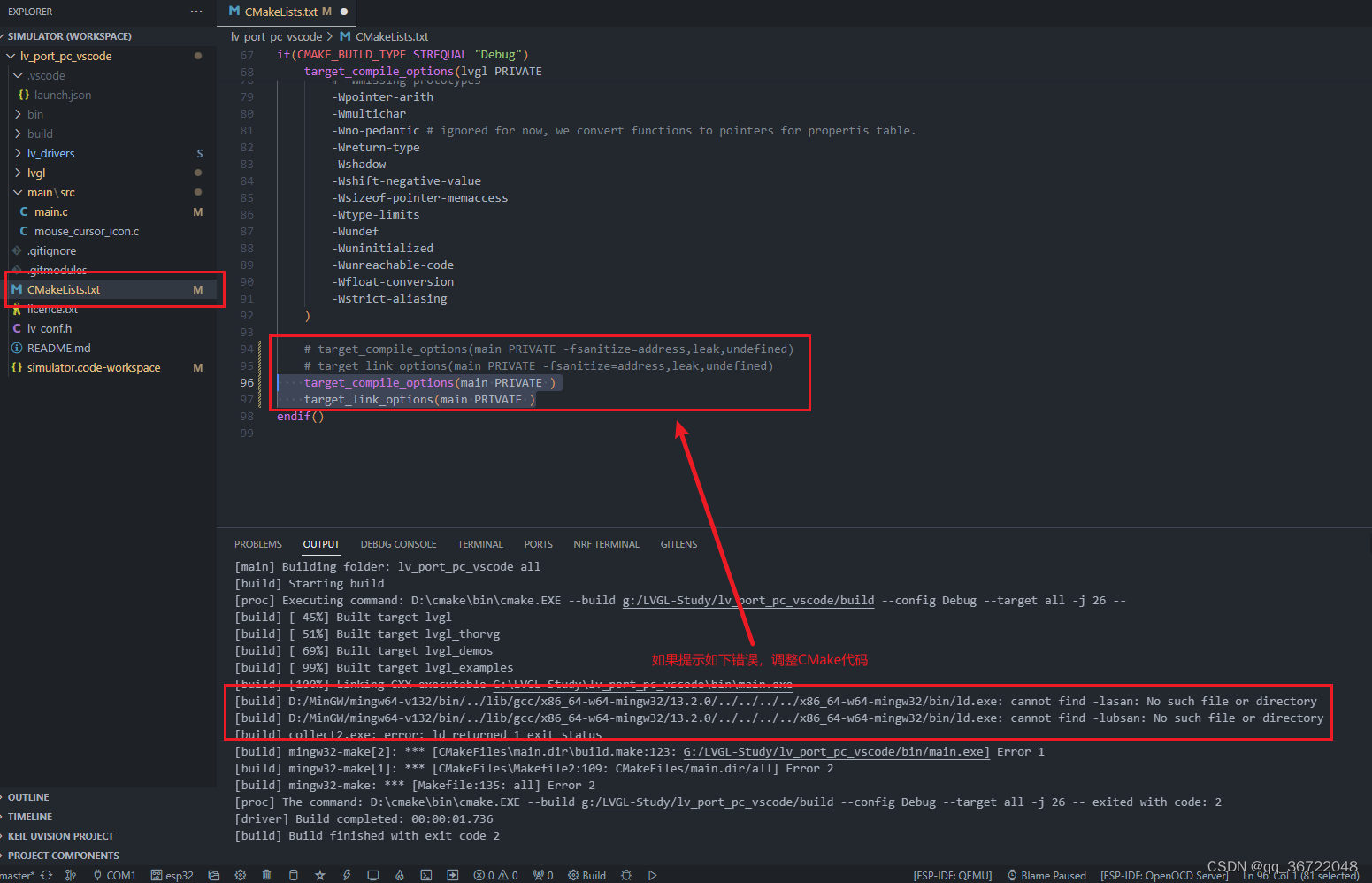Click the monitor-device screen icon
Screen dimensions: 1372x883
click(x=372, y=875)
